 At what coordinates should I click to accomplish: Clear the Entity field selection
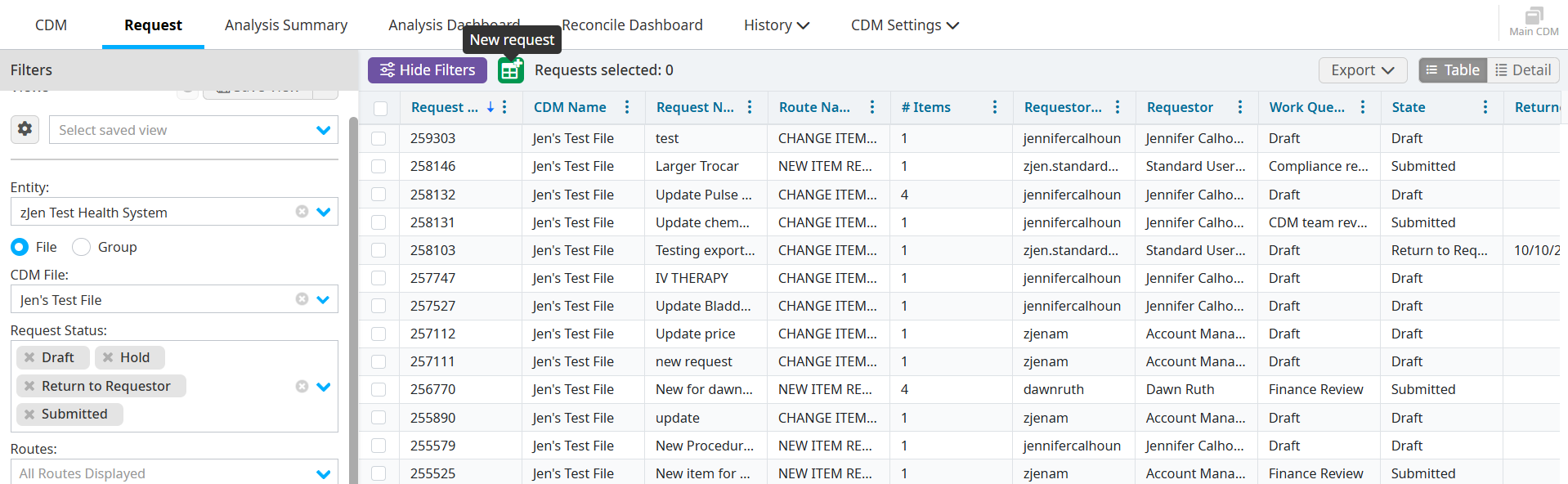click(x=302, y=212)
